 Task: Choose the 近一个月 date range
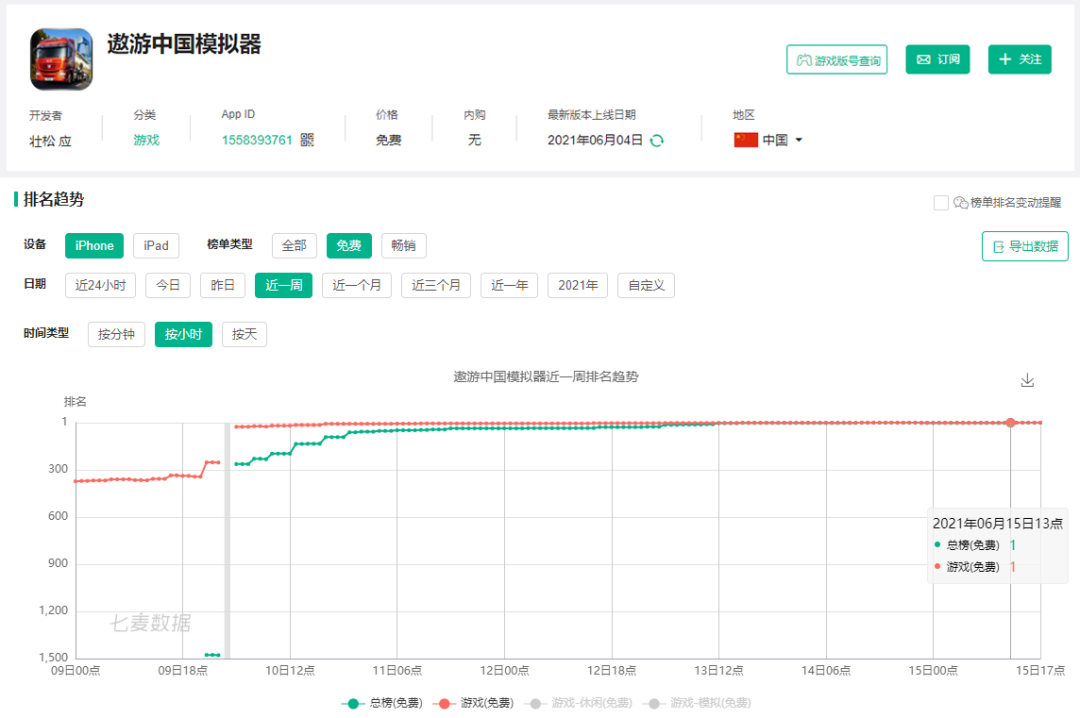point(357,285)
